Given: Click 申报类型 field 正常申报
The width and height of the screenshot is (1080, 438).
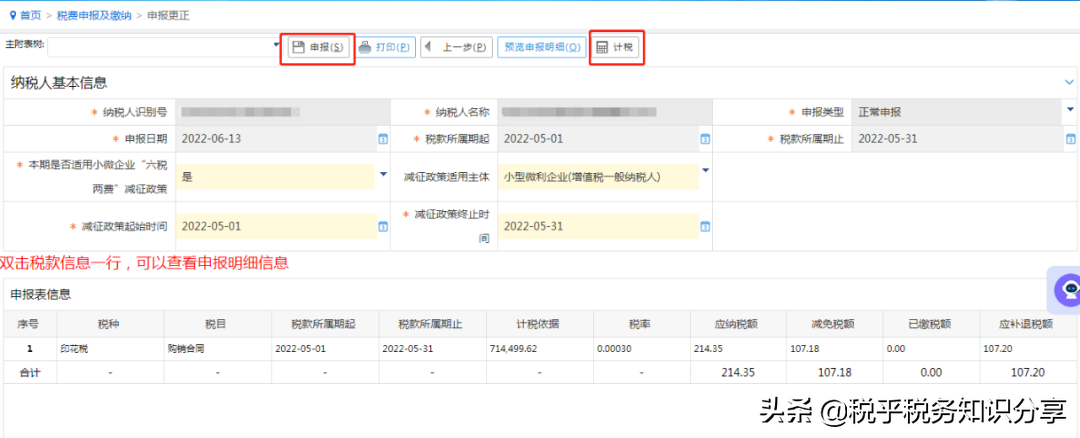Looking at the screenshot, I should click(x=958, y=112).
